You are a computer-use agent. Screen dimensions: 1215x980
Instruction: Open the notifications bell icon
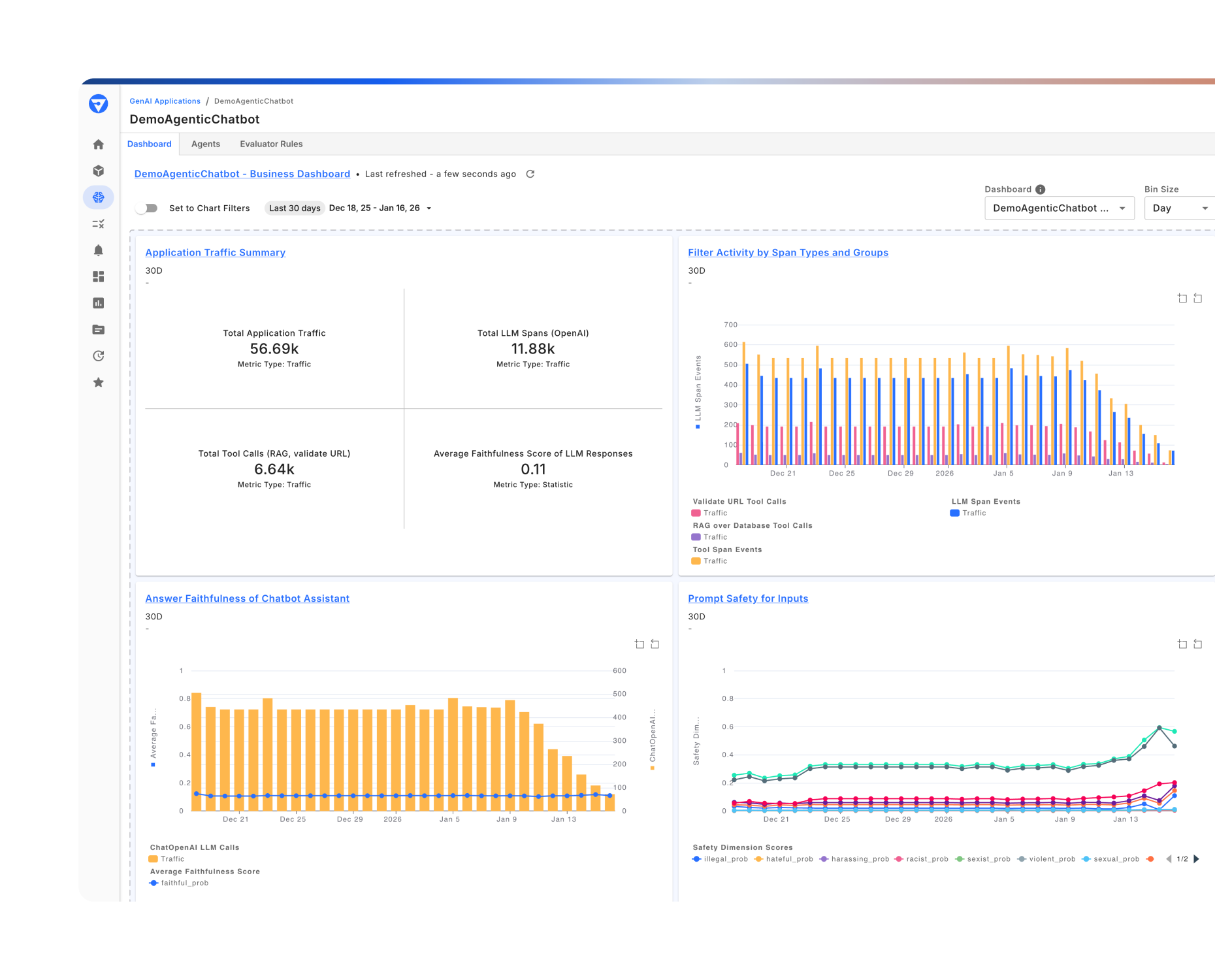(x=98, y=250)
